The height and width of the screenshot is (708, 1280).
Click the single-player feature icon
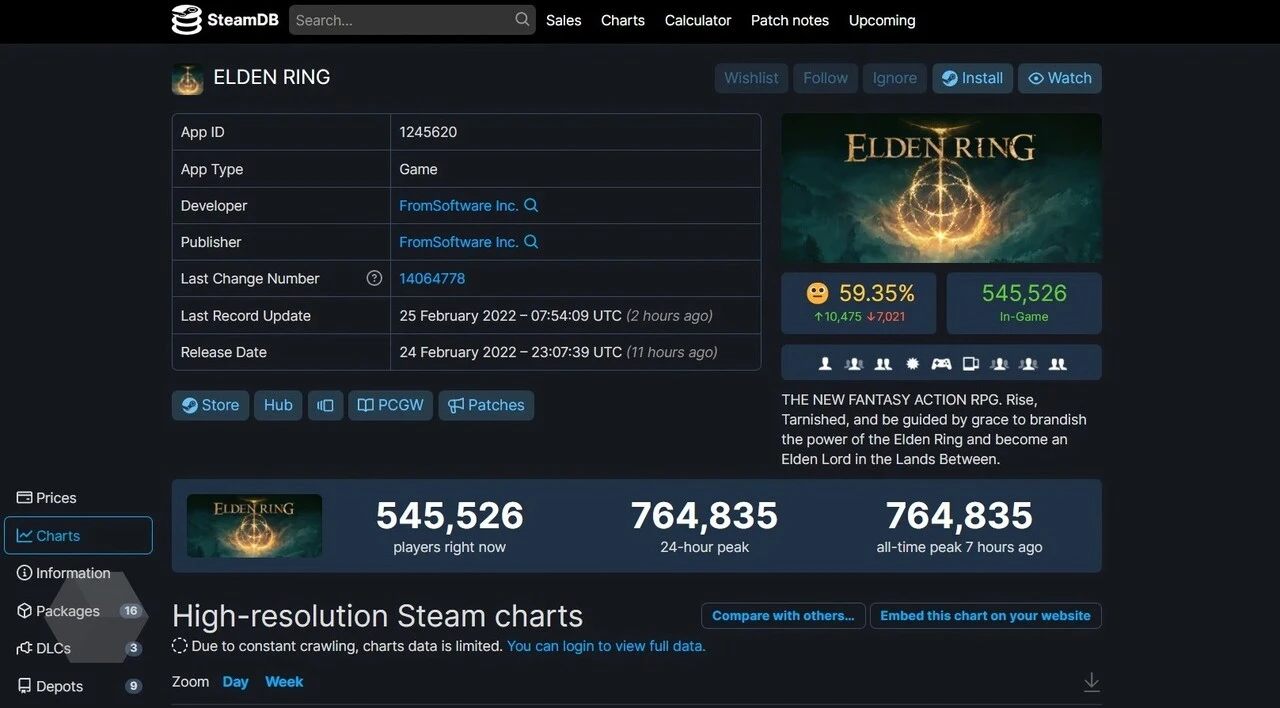(825, 363)
